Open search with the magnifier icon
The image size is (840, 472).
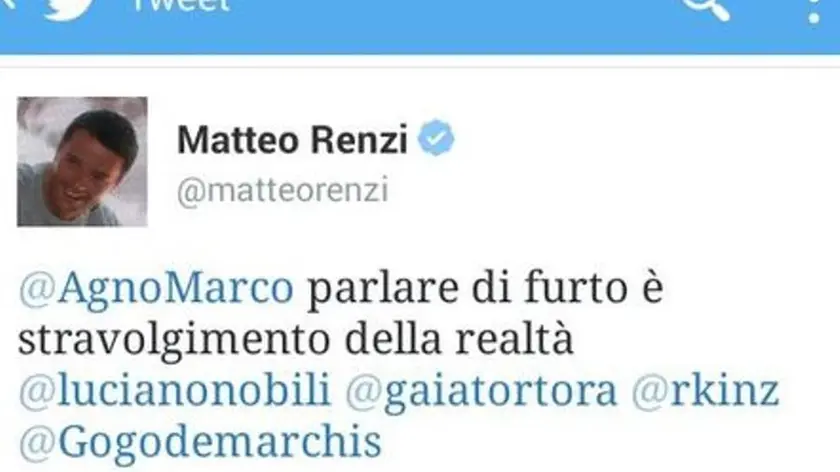coord(706,8)
